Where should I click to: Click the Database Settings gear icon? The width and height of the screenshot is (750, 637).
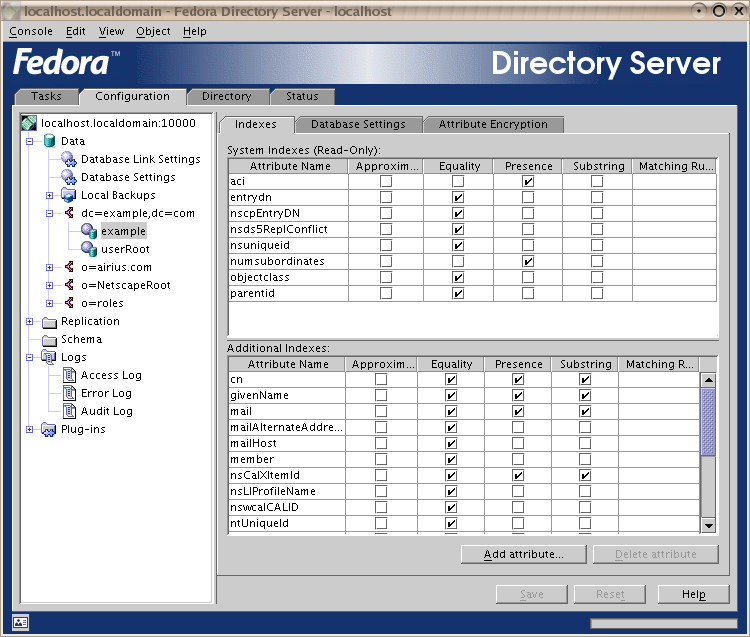click(x=69, y=177)
